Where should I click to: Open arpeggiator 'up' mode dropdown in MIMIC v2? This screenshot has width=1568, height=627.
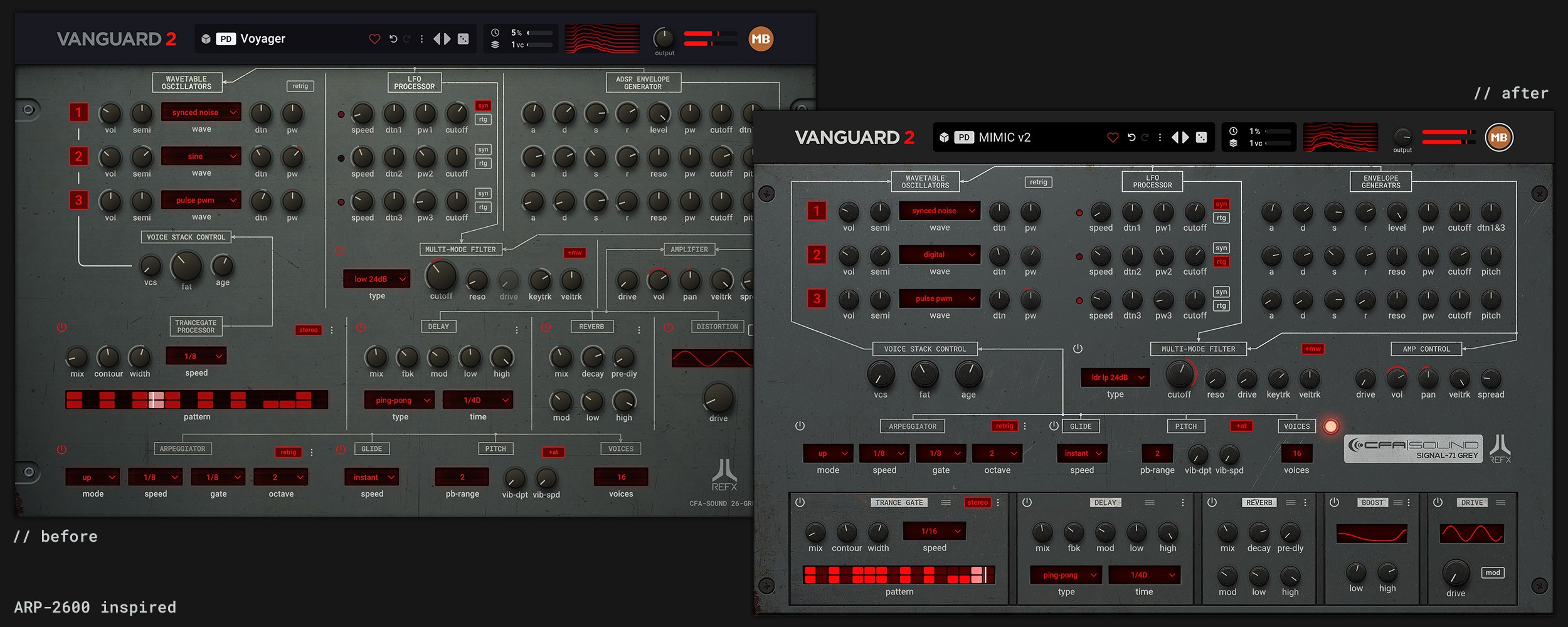coord(828,453)
